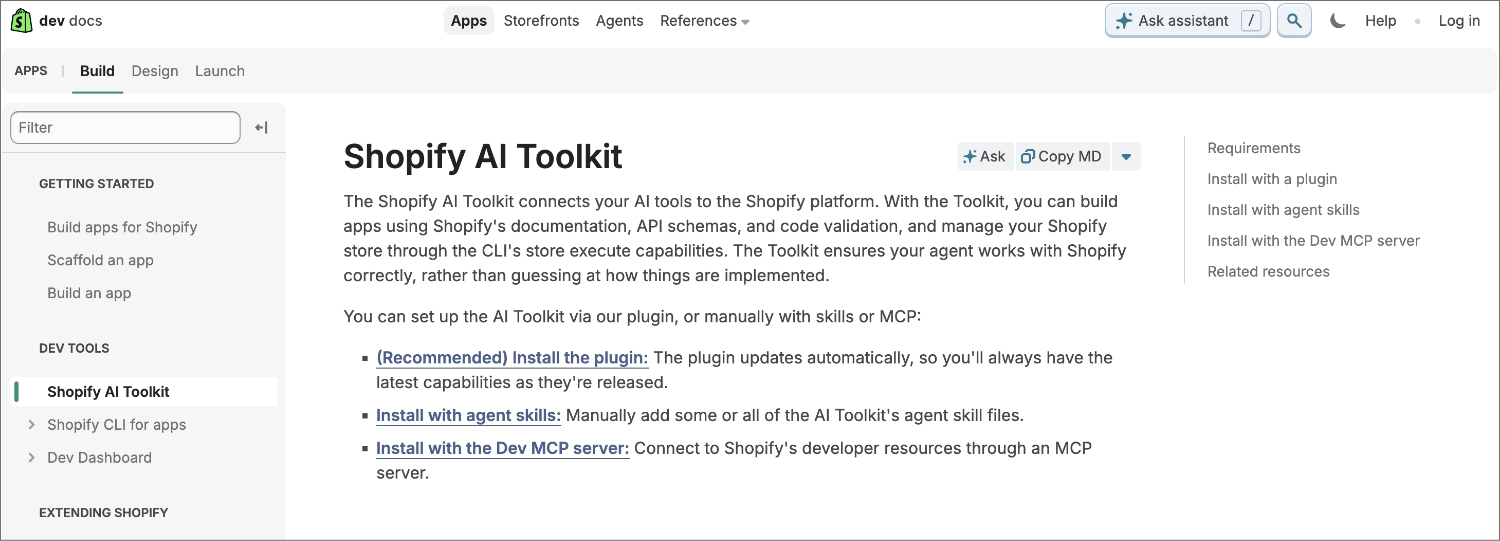Copy page as markdown with Copy MD
Screen dimensions: 1500x541
point(1062,157)
